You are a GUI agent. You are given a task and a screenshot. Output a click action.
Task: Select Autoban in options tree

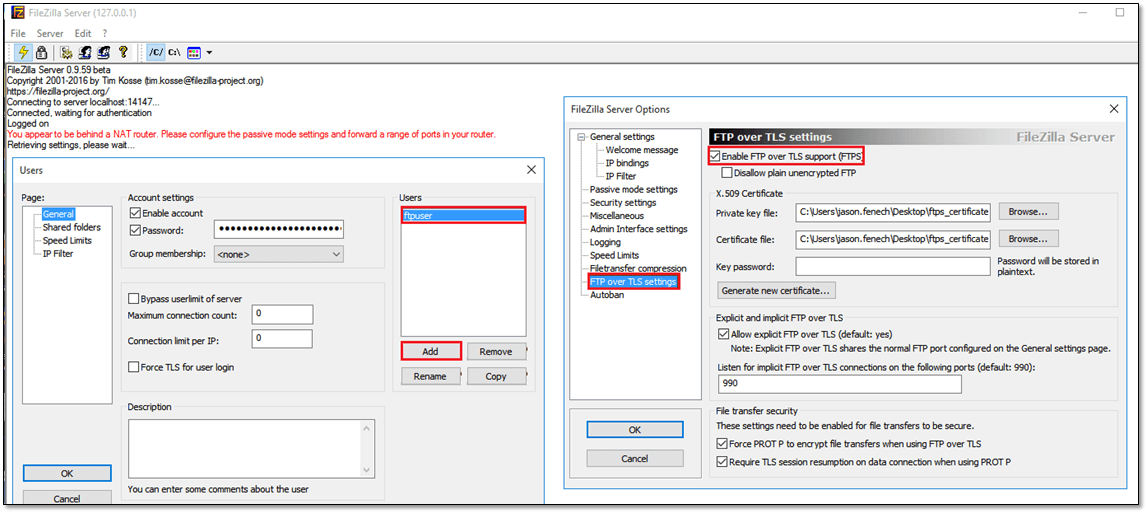pos(607,295)
